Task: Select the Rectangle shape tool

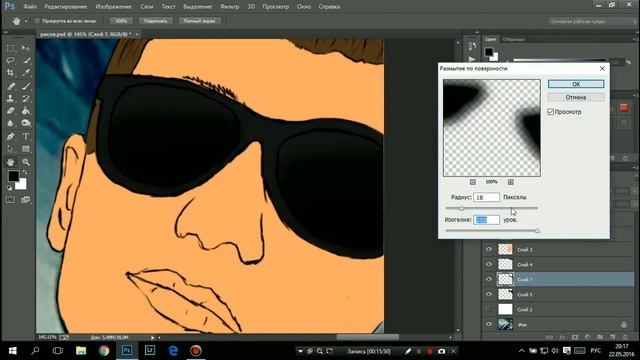Action: pos(26,149)
